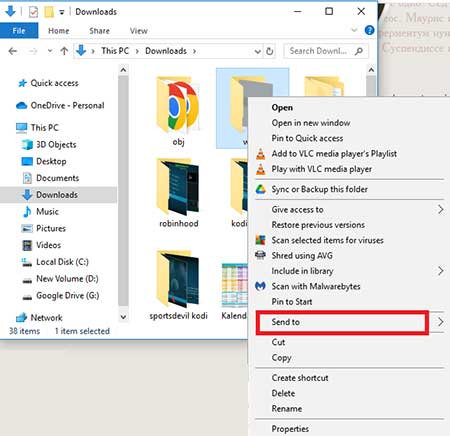The height and width of the screenshot is (436, 450).
Task: Click the Downloads arrow icon in sidebar
Action: coord(27,195)
